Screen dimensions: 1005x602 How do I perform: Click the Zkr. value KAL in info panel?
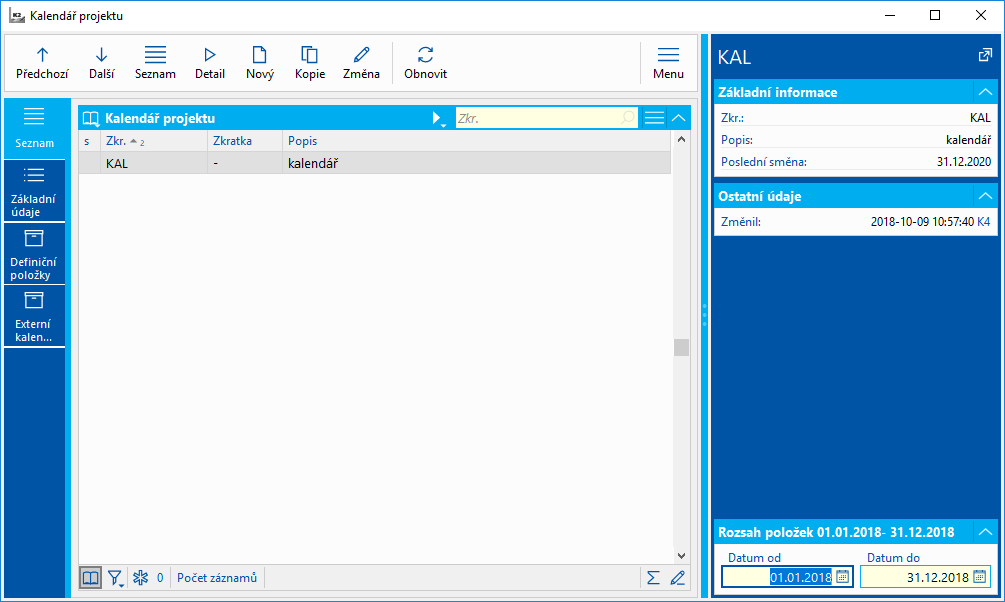[x=980, y=118]
